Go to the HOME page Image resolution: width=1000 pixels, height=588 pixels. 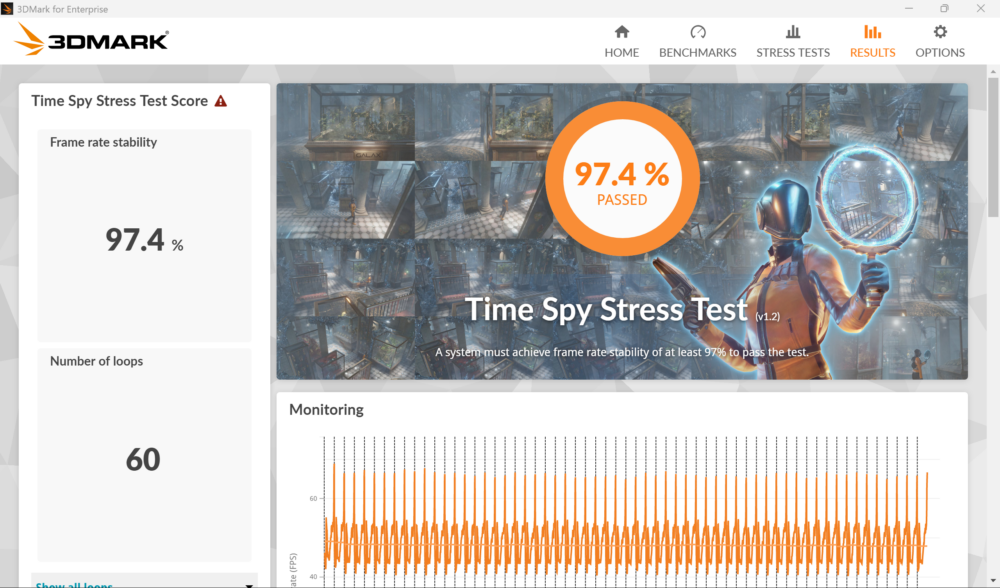pyautogui.click(x=621, y=41)
